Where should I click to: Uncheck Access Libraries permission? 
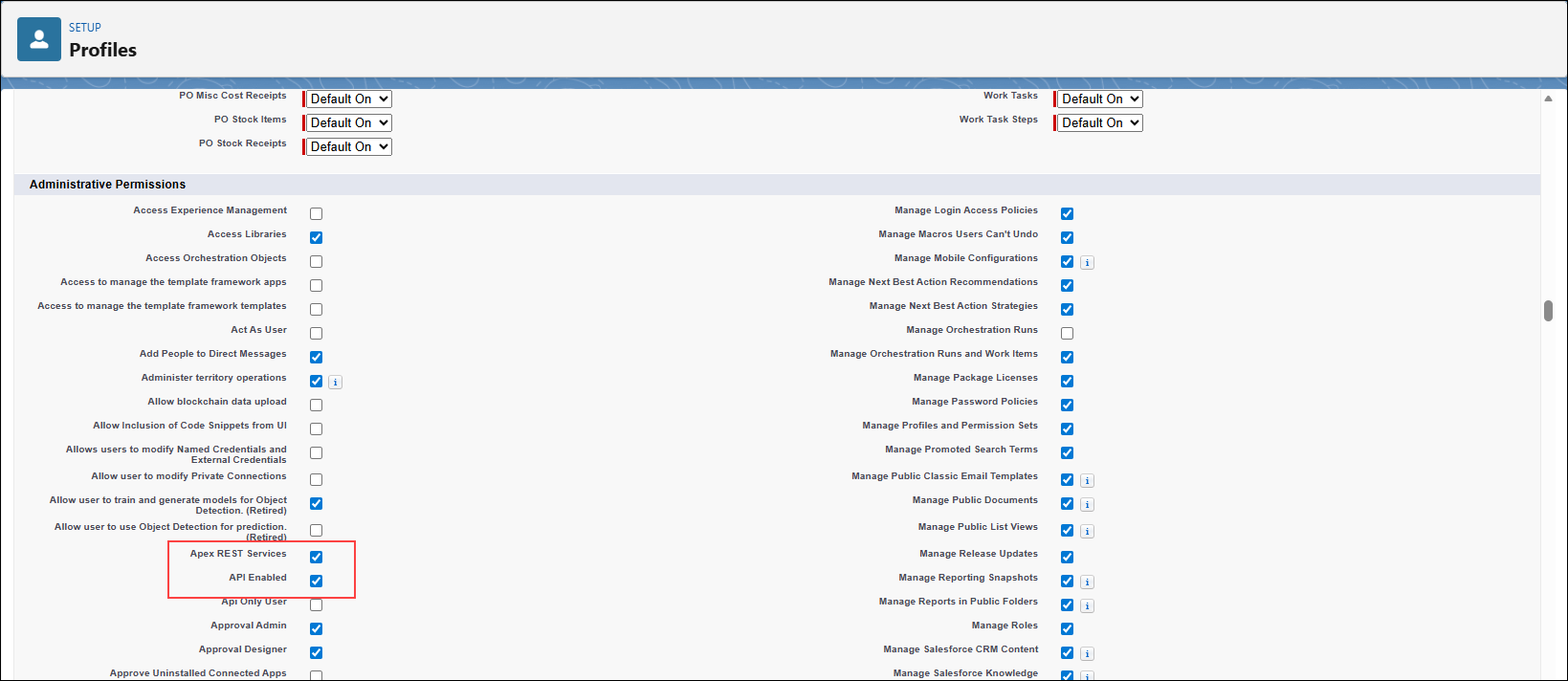tap(317, 238)
